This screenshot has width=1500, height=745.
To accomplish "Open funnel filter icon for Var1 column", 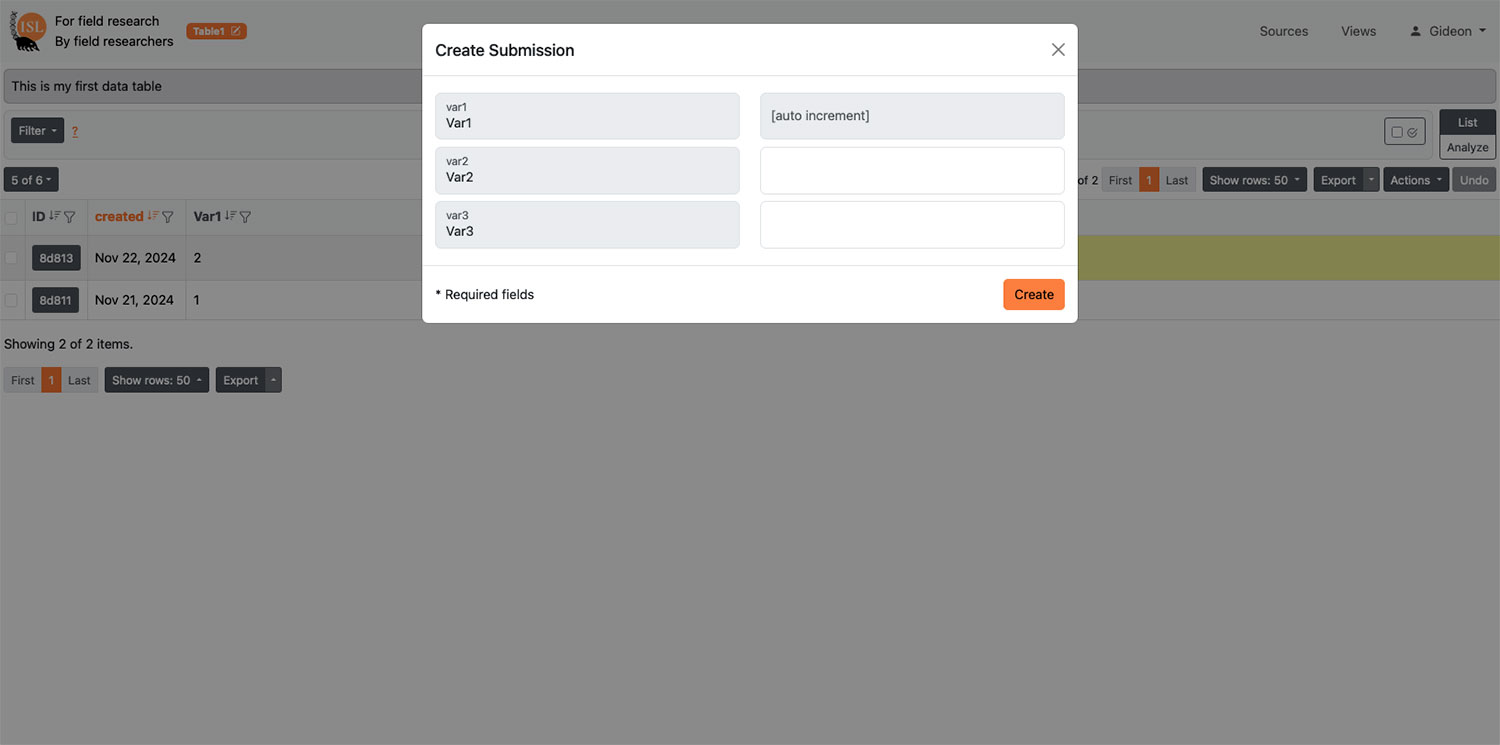I will pos(246,217).
